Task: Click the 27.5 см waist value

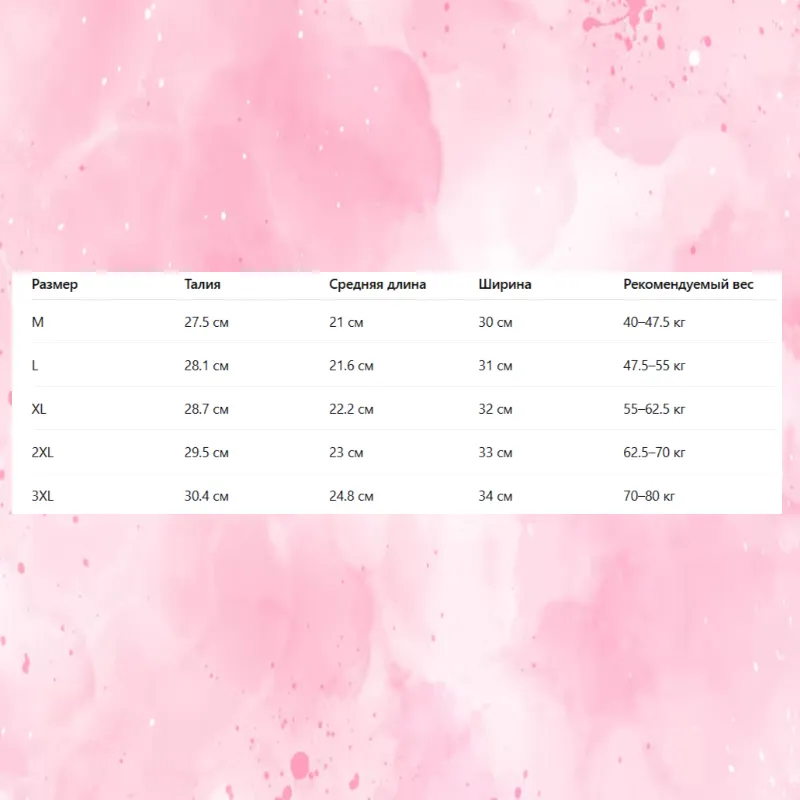Action: coord(207,322)
